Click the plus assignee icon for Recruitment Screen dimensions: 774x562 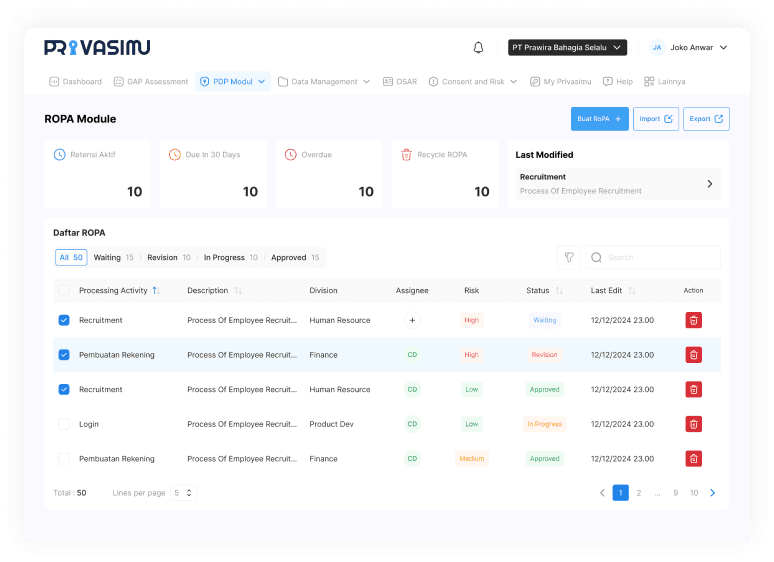click(x=412, y=320)
